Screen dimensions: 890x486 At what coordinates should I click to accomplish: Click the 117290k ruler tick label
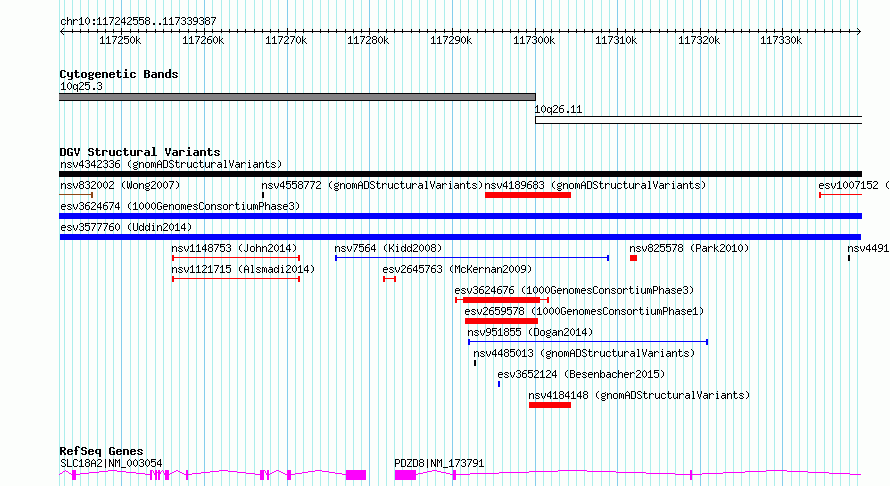click(451, 40)
